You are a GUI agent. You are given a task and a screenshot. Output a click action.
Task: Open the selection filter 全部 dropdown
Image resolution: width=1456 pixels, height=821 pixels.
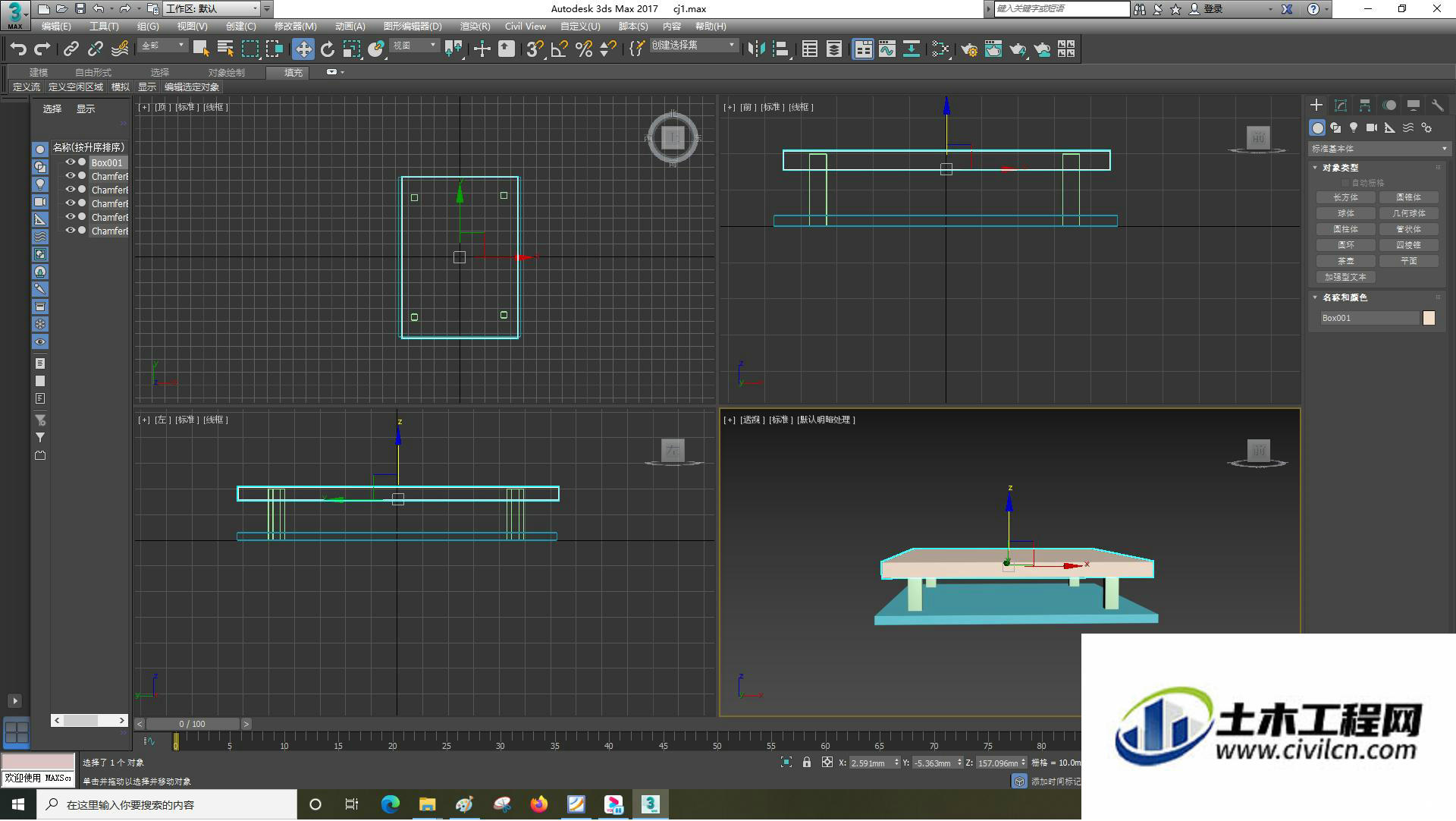[163, 46]
